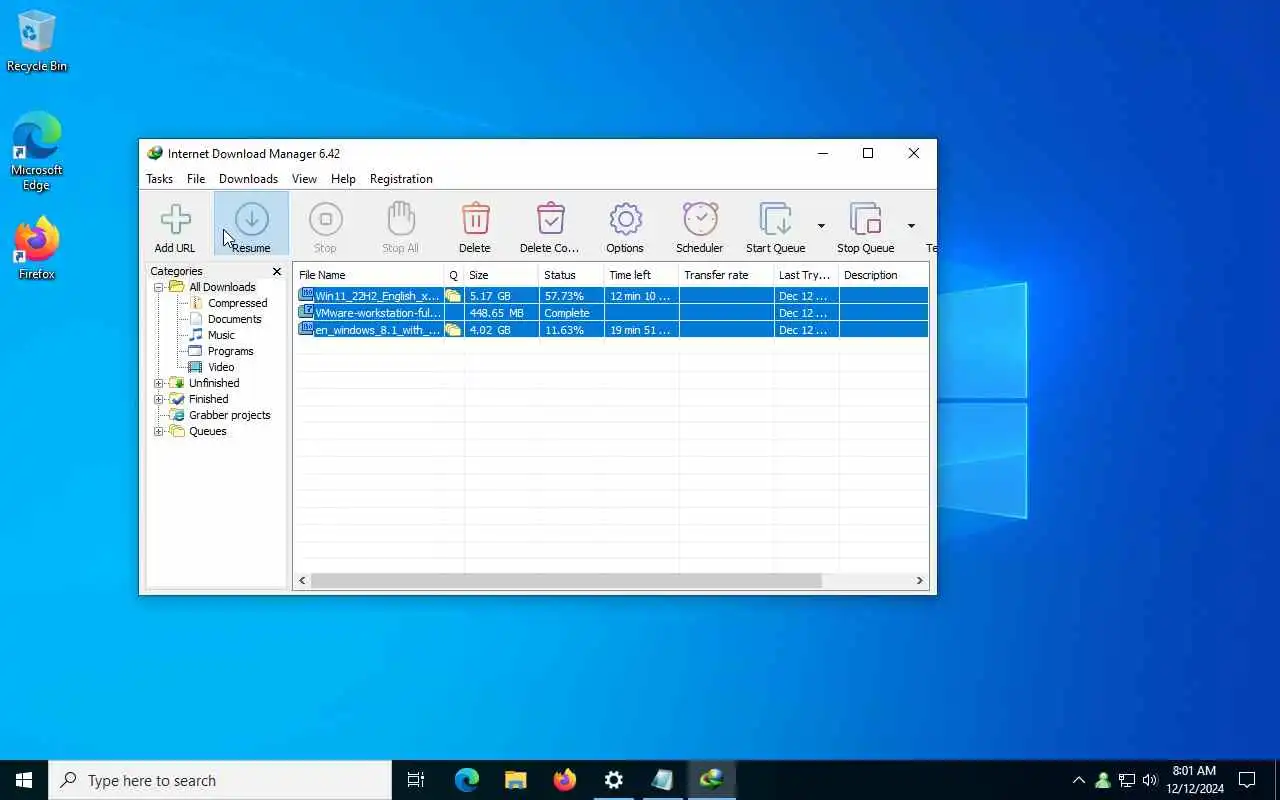Sort by the Q column header
Screen dimensions: 1280x800
[454, 275]
